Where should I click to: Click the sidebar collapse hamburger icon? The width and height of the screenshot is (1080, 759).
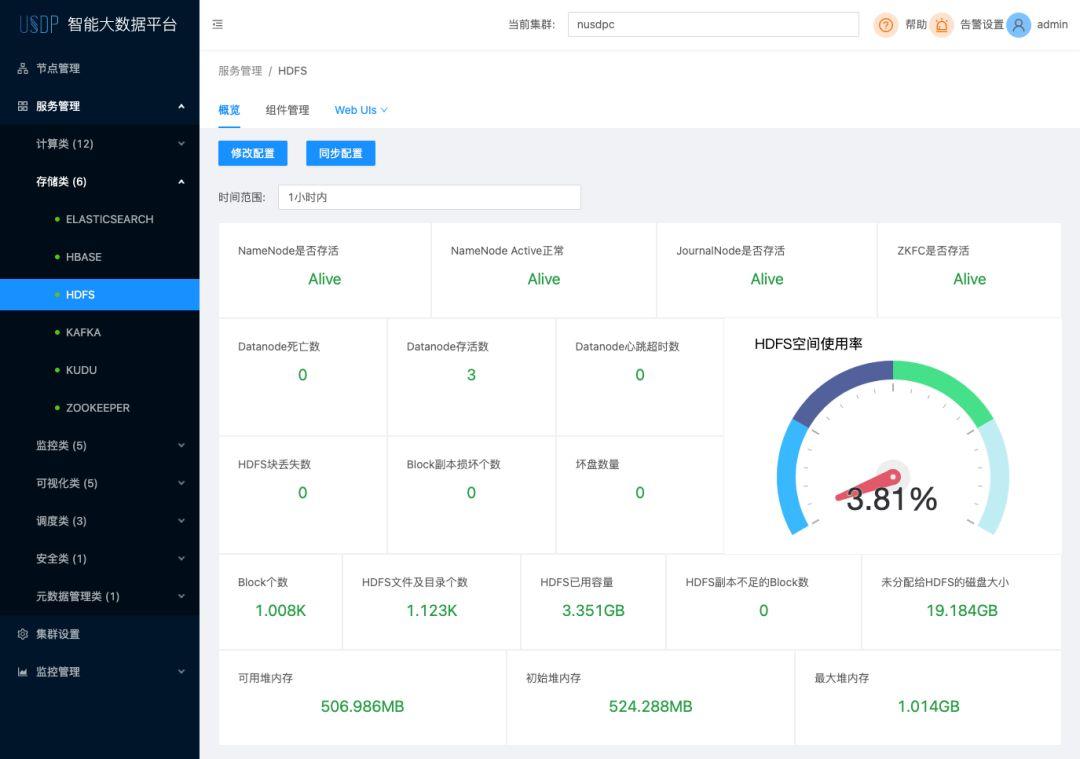[x=218, y=24]
